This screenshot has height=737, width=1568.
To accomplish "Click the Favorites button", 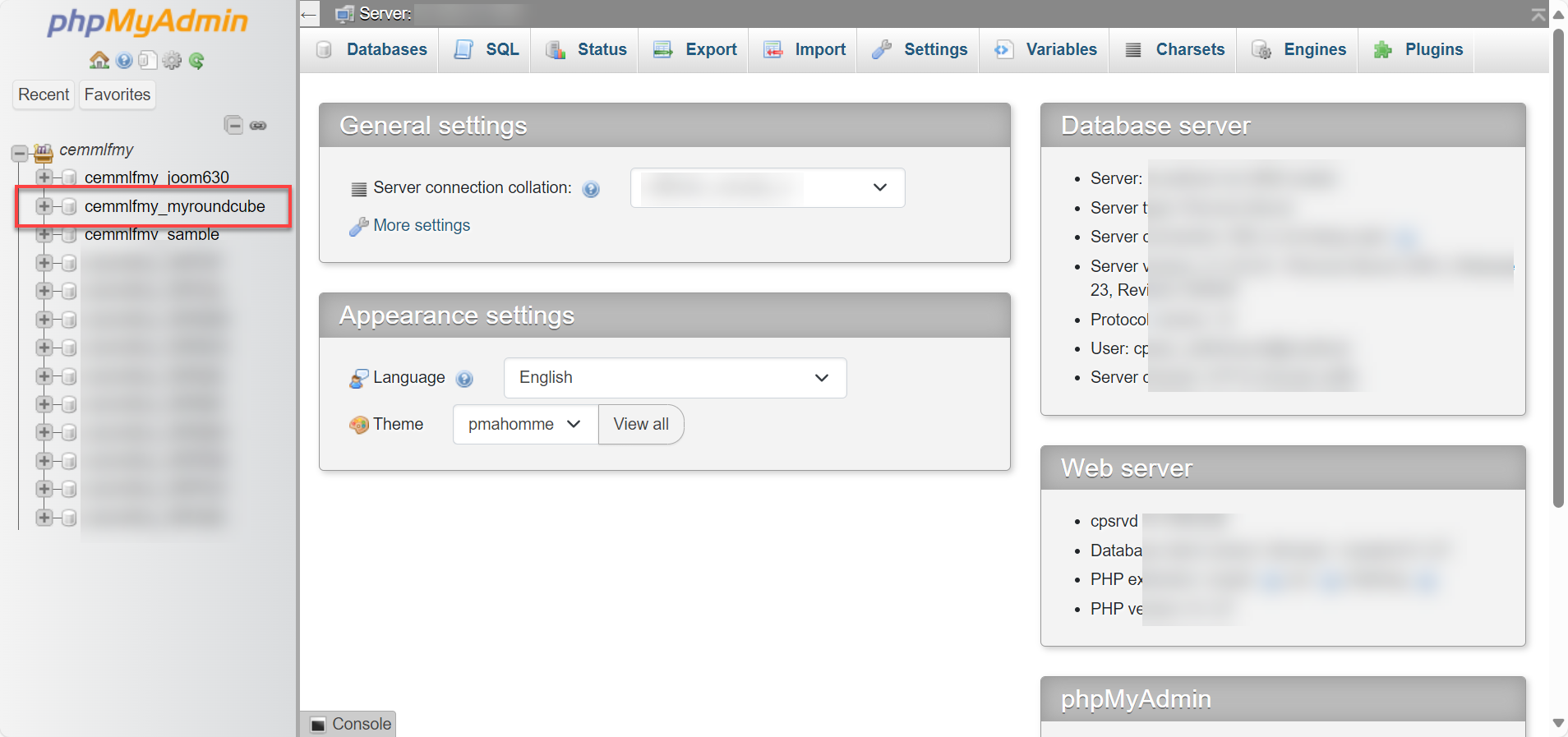I will coord(118,94).
